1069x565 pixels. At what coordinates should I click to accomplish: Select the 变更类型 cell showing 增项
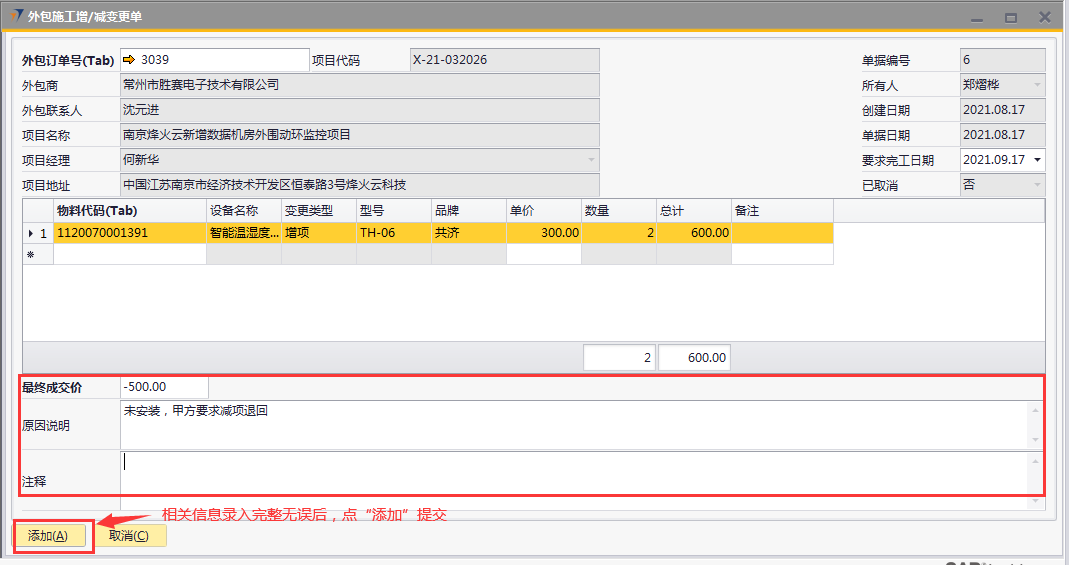[318, 233]
